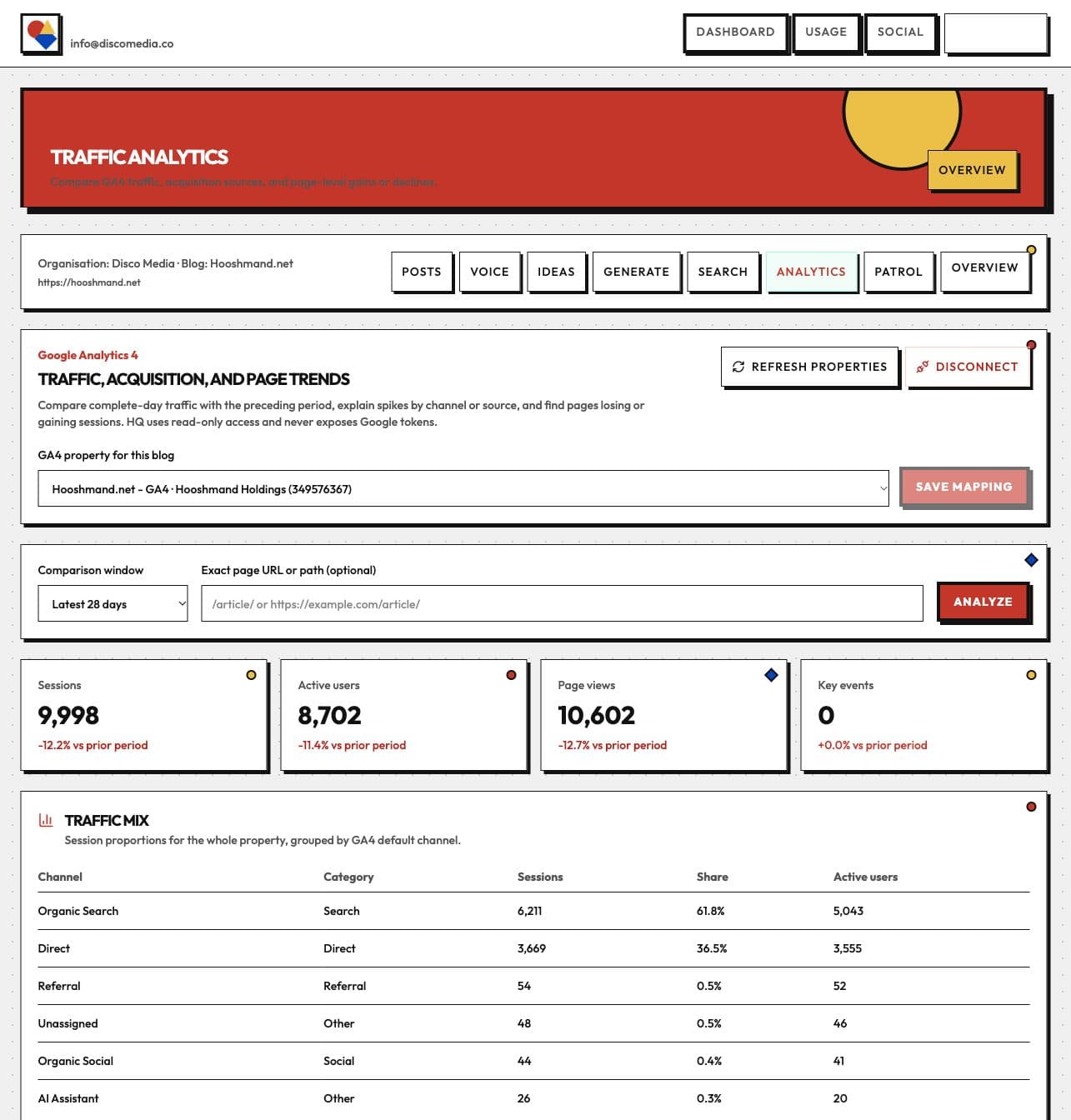Switch to the Social nav item
Screen dimensions: 1071x1120
coord(900,32)
